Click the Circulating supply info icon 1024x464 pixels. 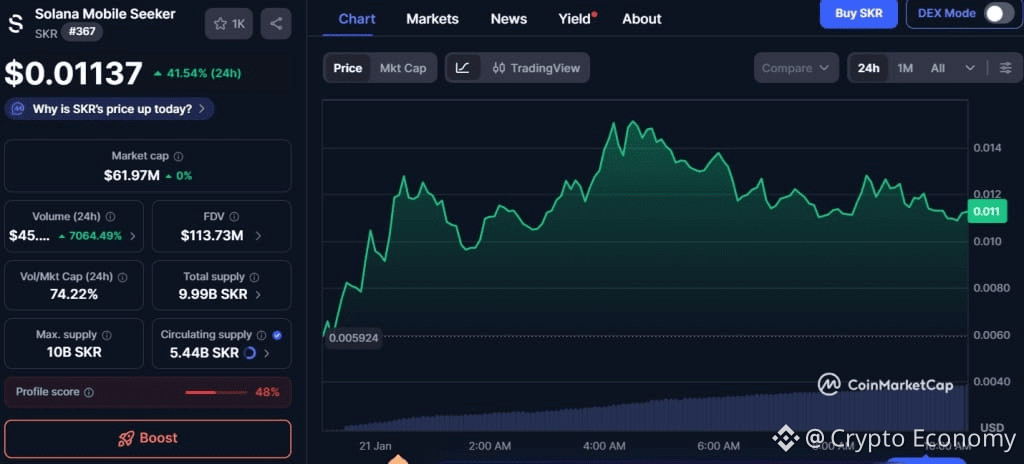(261, 335)
